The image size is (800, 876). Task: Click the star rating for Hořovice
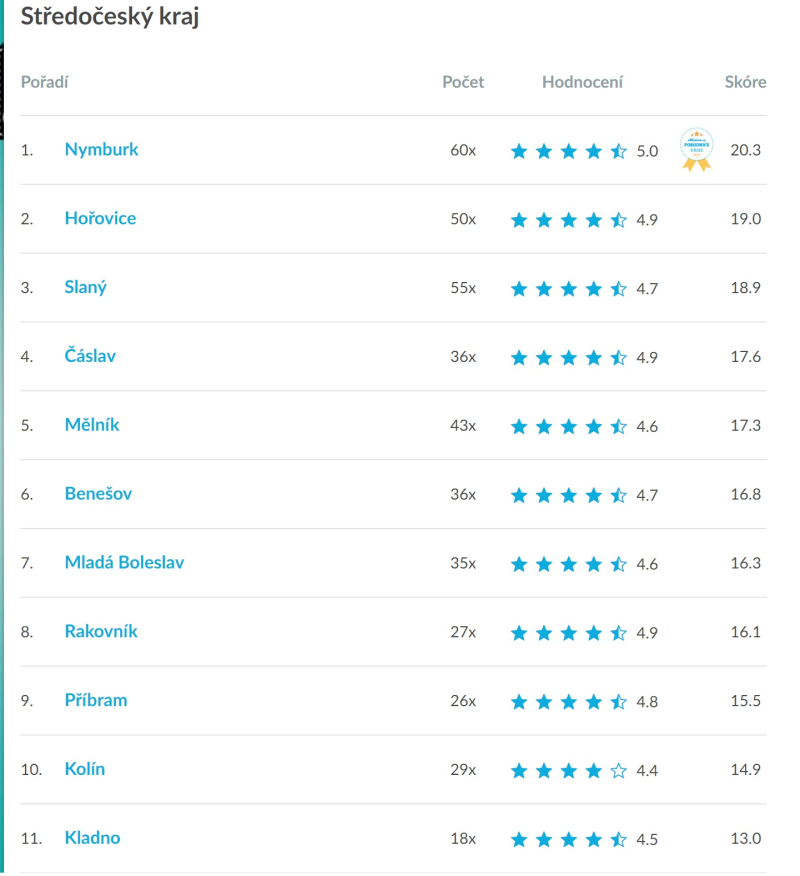pos(568,220)
